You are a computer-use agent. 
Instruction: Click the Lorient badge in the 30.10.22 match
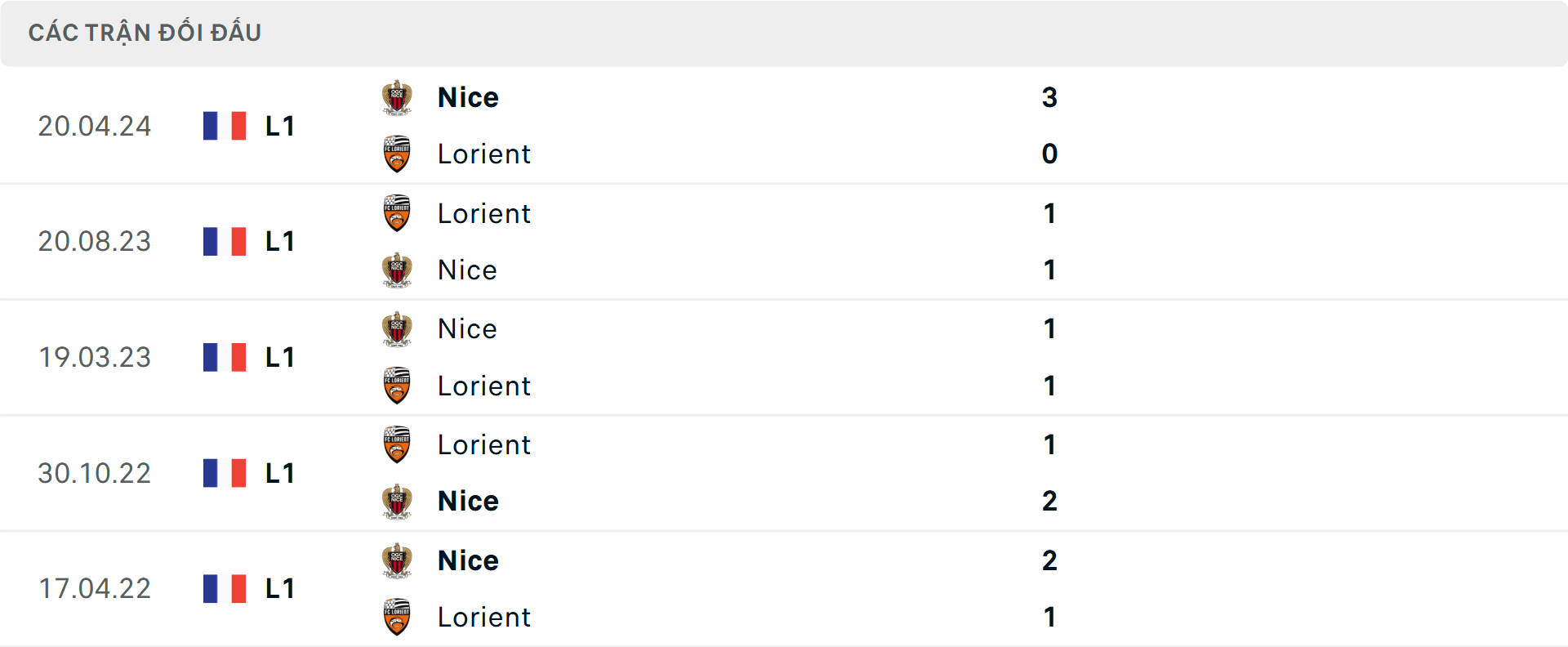397,444
